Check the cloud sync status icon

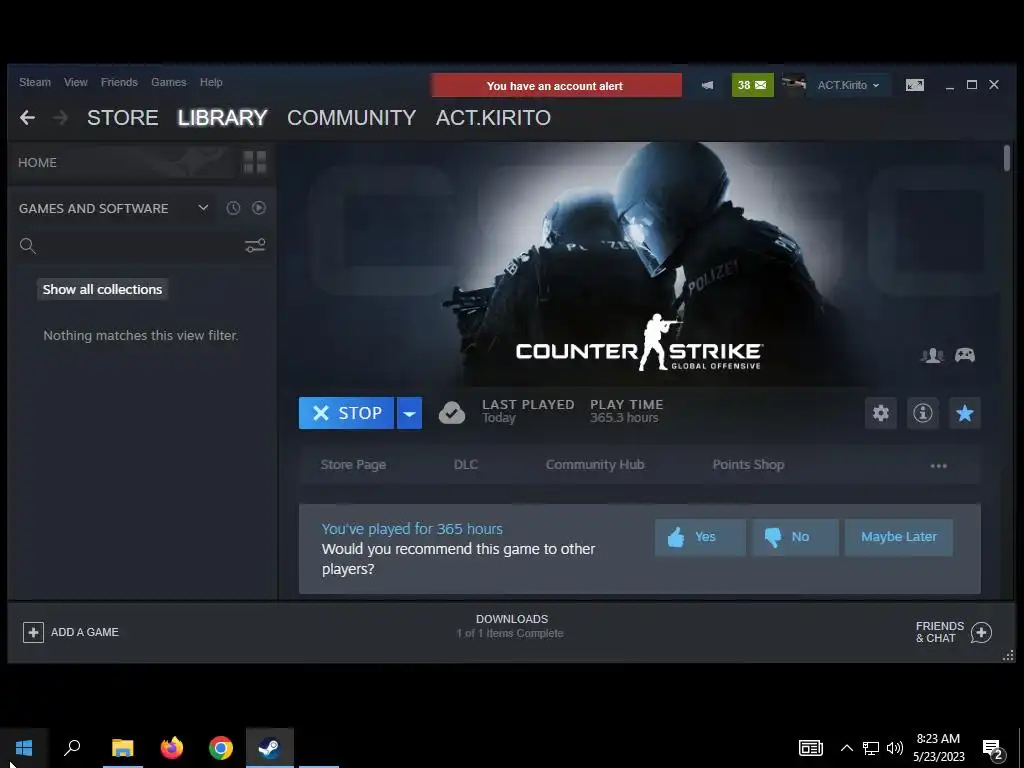click(x=451, y=413)
